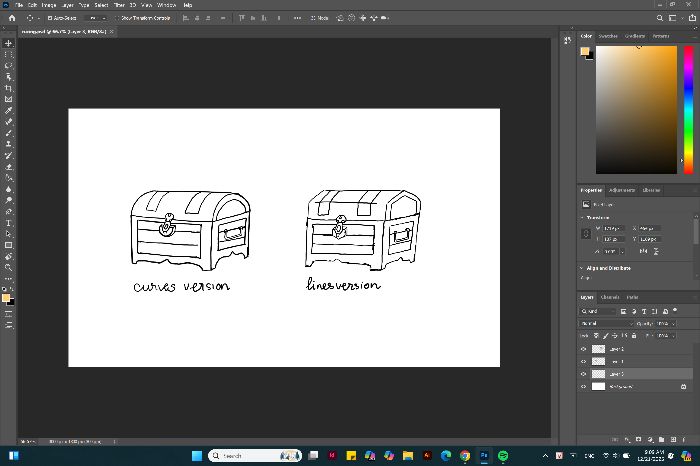Select the Hand tool
Viewport: 700px width, 466px height.
click(x=8, y=257)
